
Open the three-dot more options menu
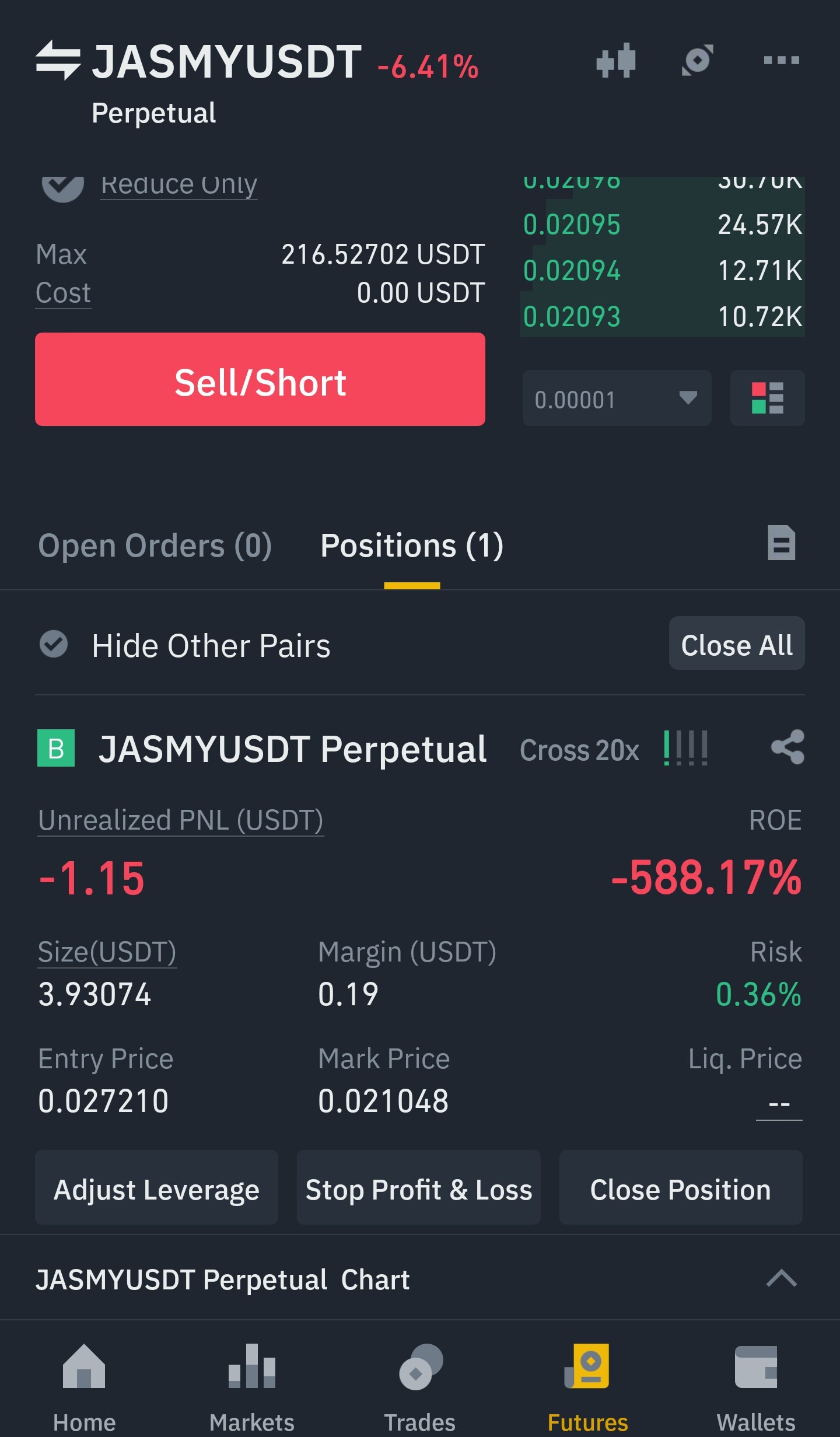[781, 60]
